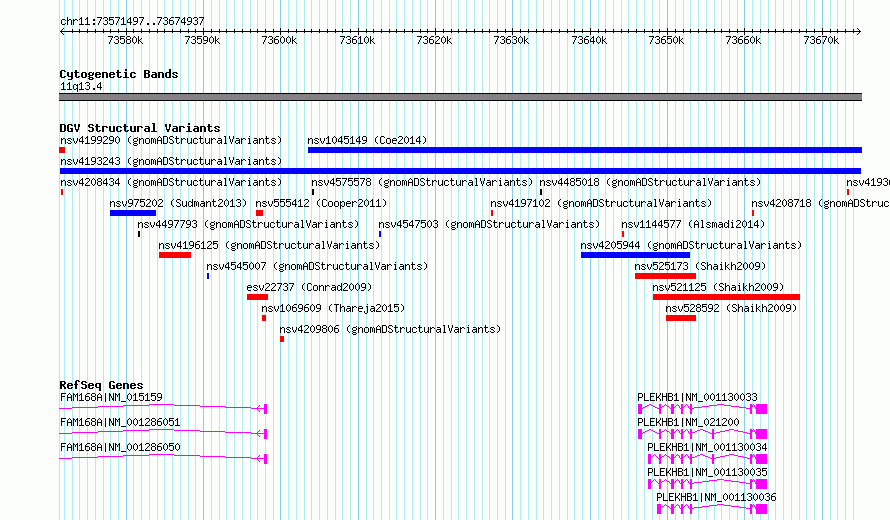Click the 11q13.4 cytogenetic band bar
This screenshot has width=890, height=520.
pyautogui.click(x=460, y=97)
